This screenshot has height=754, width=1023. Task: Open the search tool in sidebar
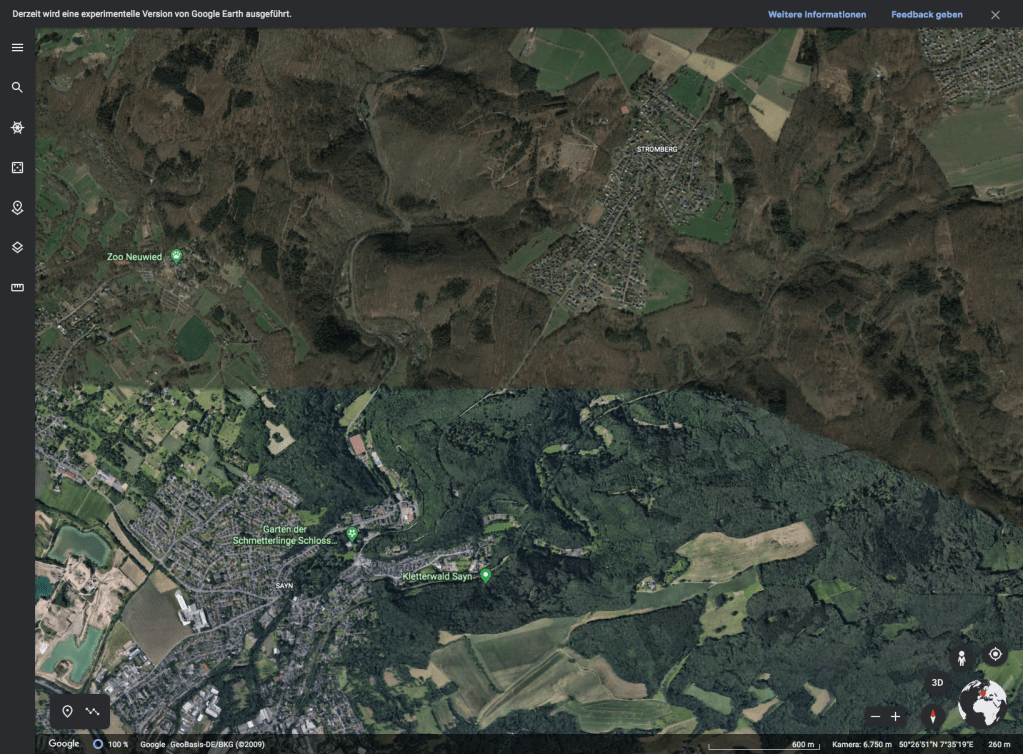17,88
